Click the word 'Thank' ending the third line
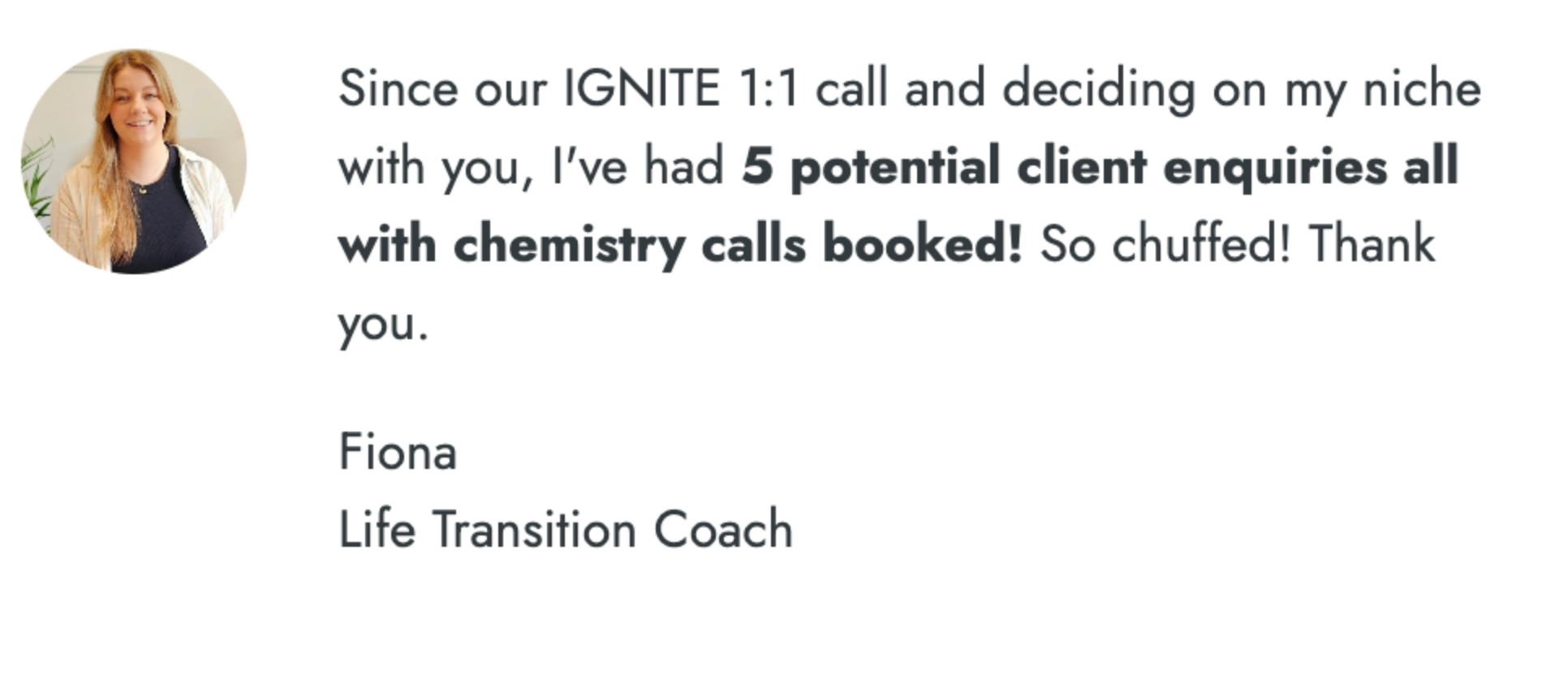 pos(1372,244)
